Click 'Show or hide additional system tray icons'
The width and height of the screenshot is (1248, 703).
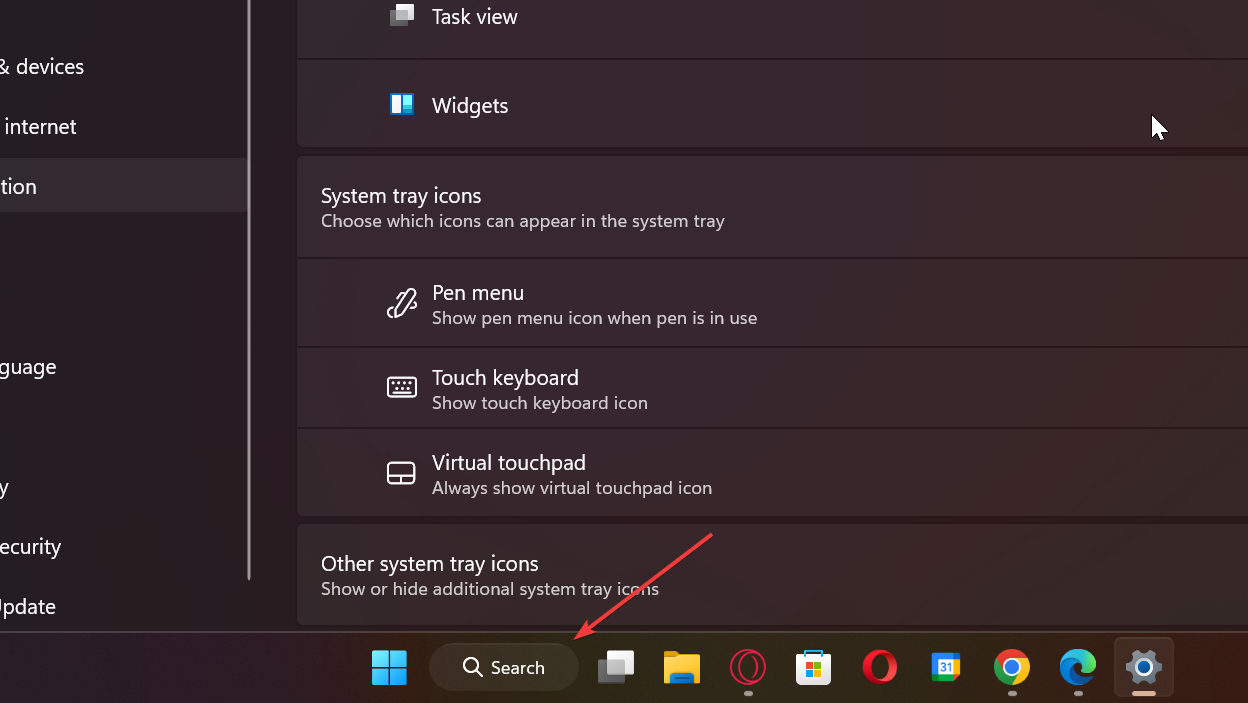pos(490,589)
